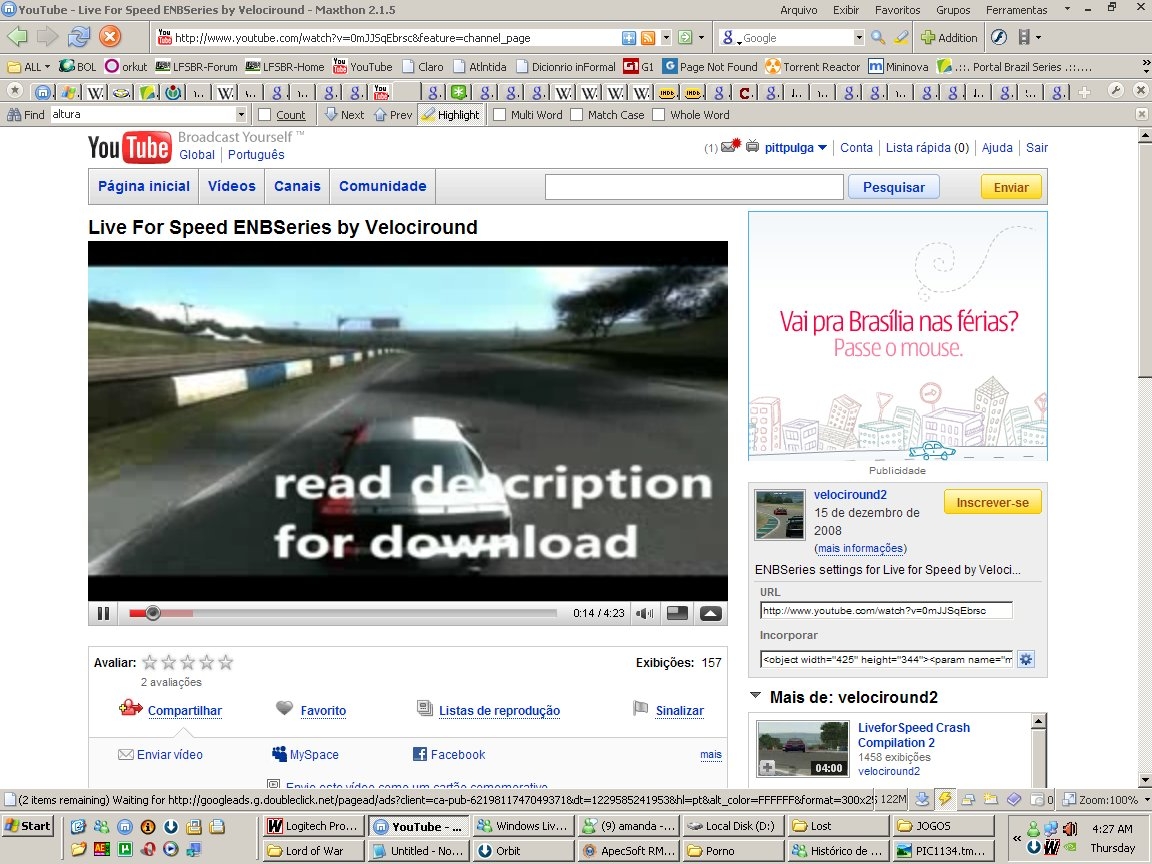Open the Windows Start button
The height and width of the screenshot is (864, 1152).
click(x=28, y=826)
